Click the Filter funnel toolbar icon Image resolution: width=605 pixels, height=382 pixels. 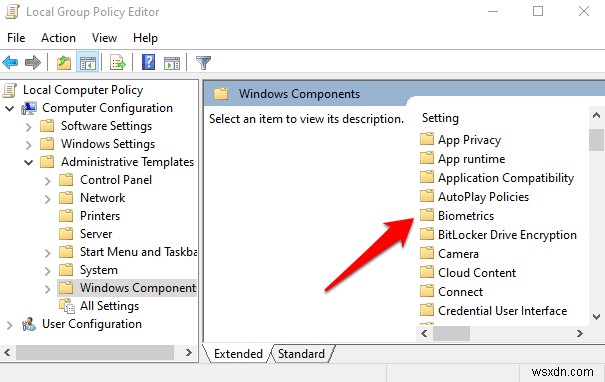(203, 63)
